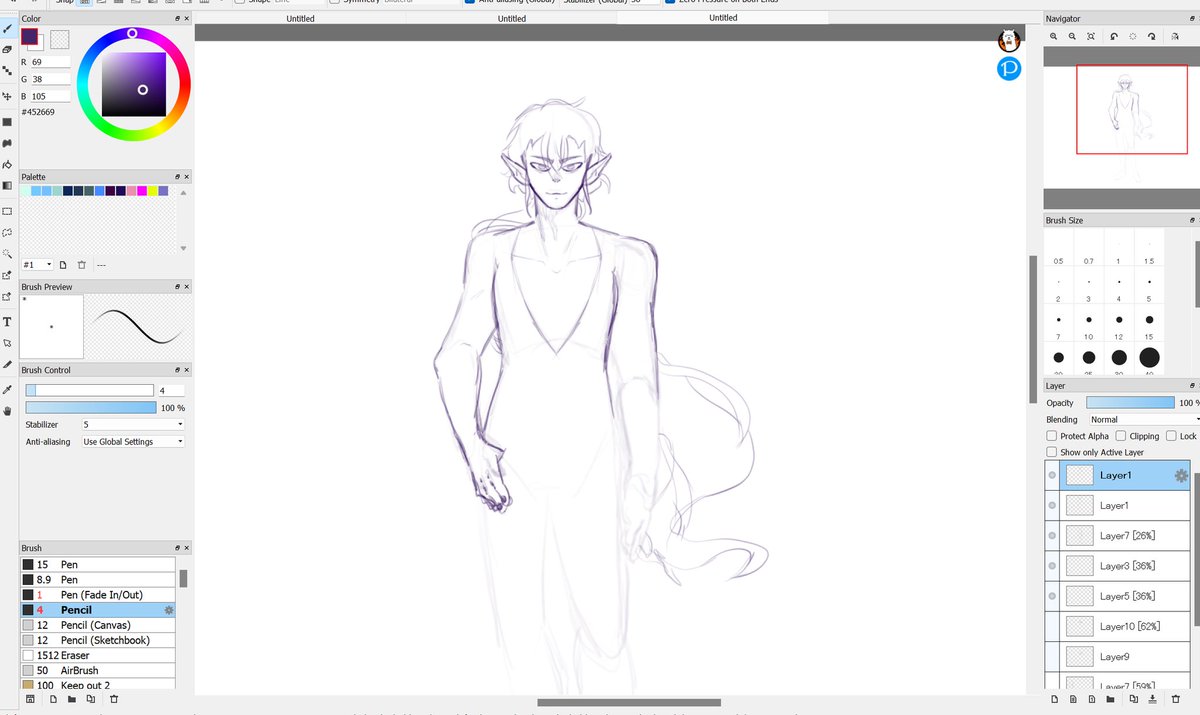Viewport: 1200px width, 715px height.
Task: Toggle Clipping checkbox
Action: click(1121, 436)
